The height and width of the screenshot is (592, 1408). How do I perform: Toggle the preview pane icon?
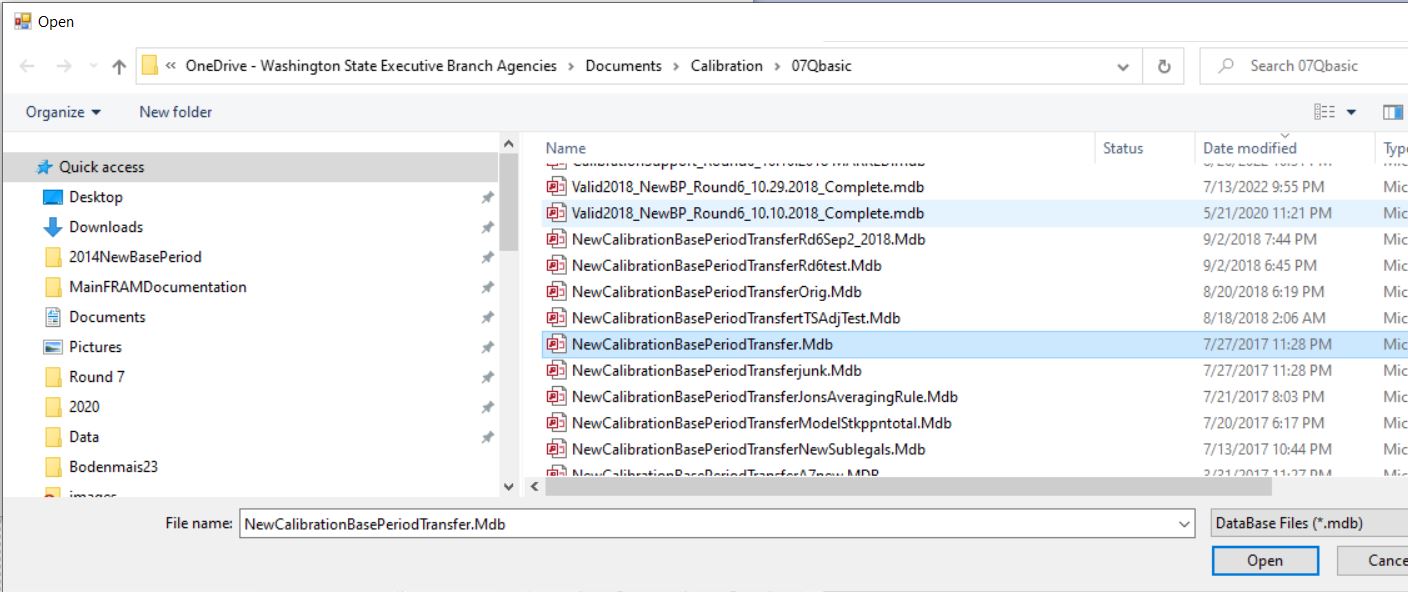(1393, 112)
